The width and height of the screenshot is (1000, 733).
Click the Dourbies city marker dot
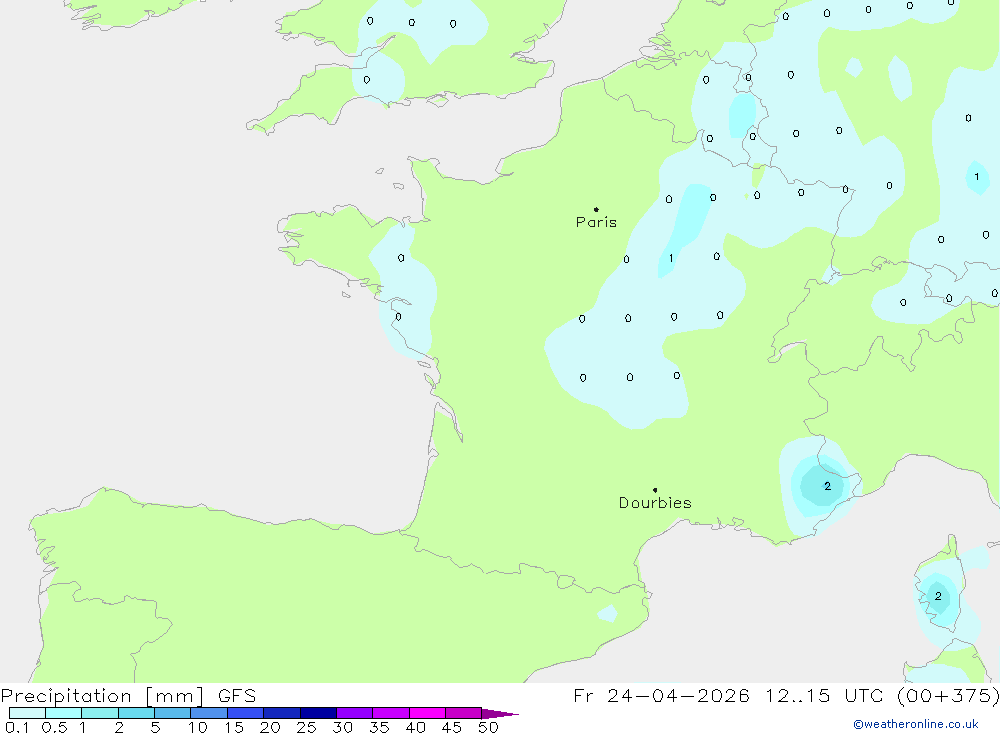pos(655,490)
